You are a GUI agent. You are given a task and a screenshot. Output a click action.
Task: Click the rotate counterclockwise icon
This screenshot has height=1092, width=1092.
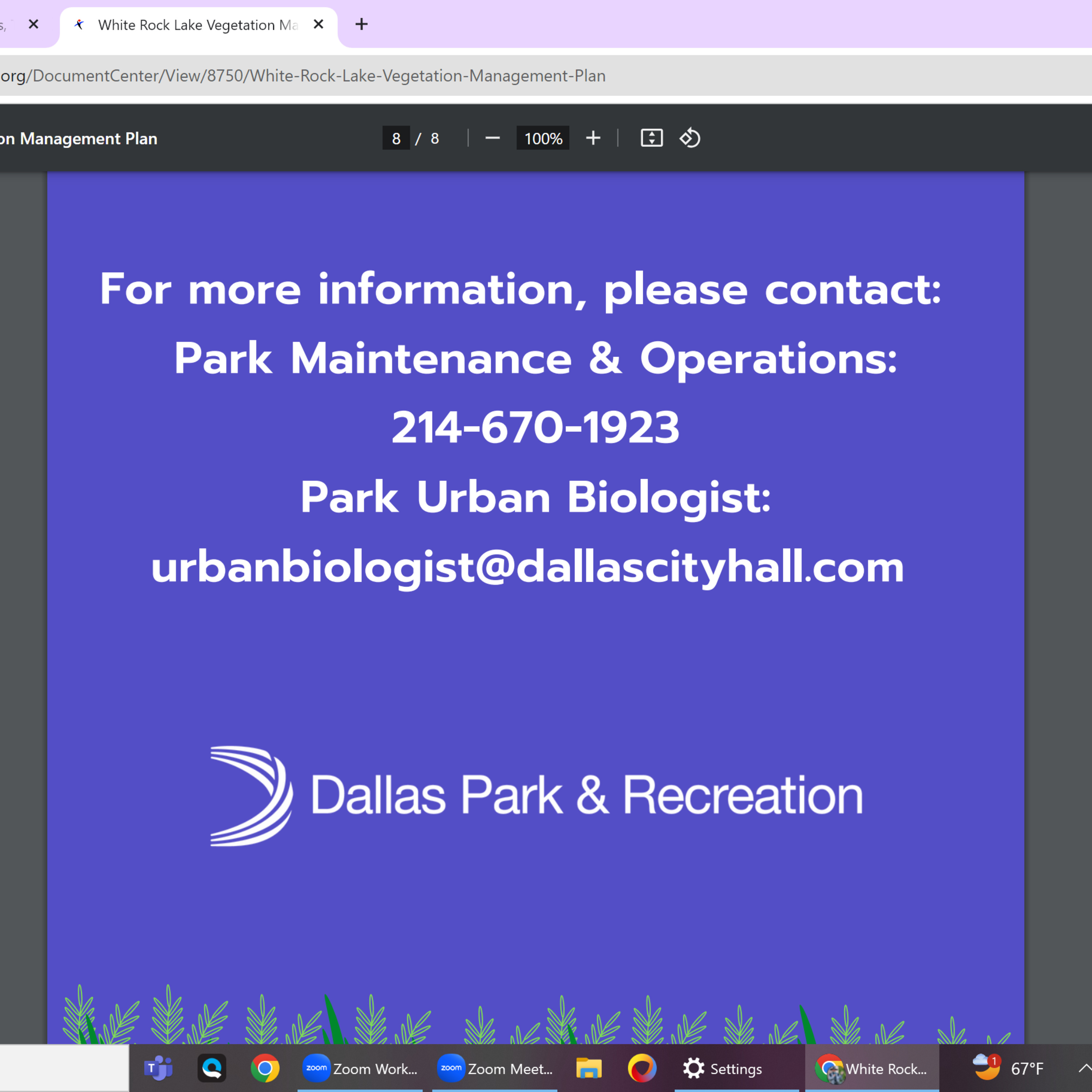pos(689,138)
